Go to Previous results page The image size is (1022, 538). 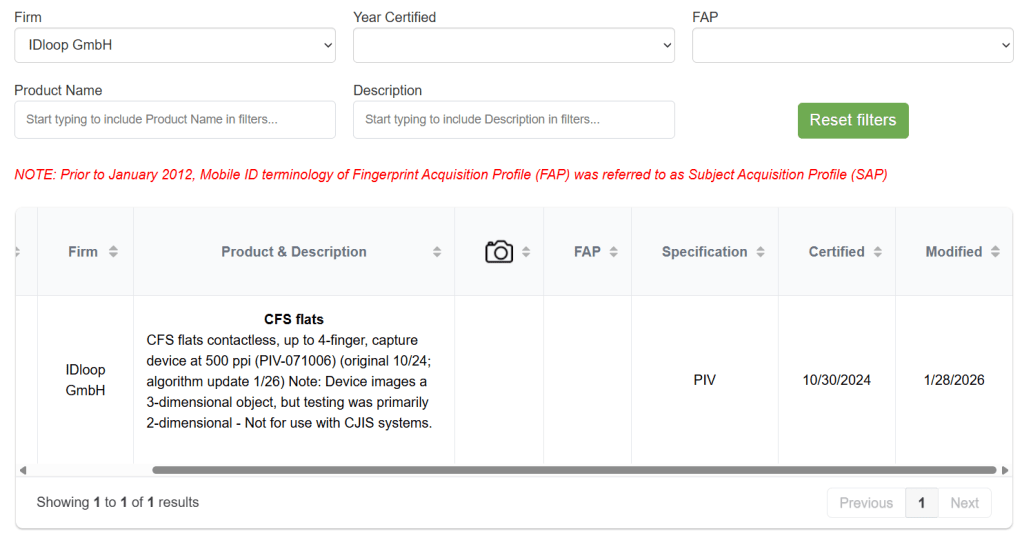click(866, 503)
